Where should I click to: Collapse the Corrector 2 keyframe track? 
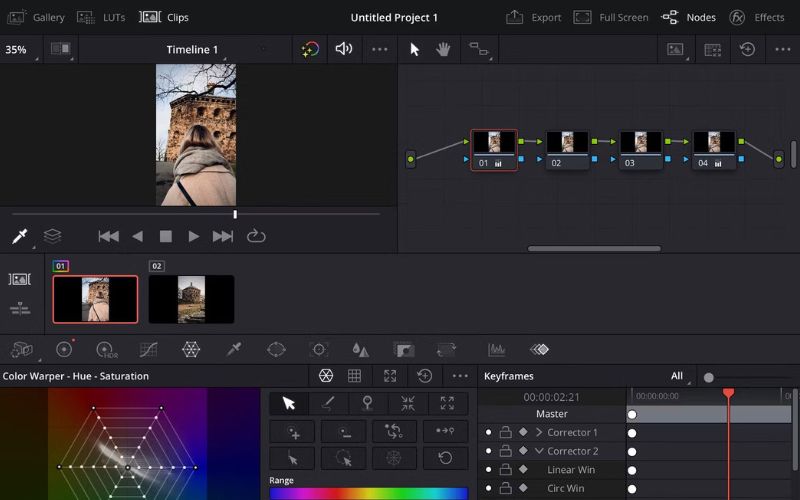[x=539, y=451]
